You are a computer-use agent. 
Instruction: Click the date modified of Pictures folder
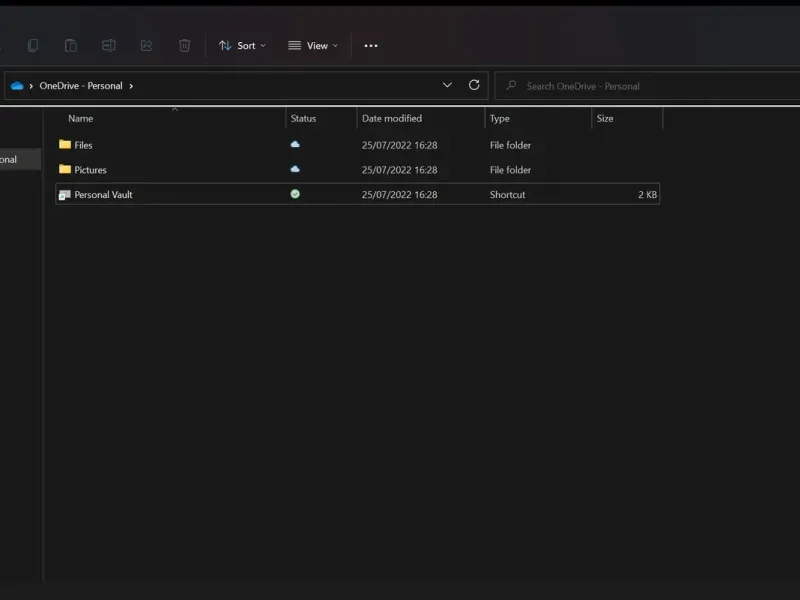tap(399, 170)
